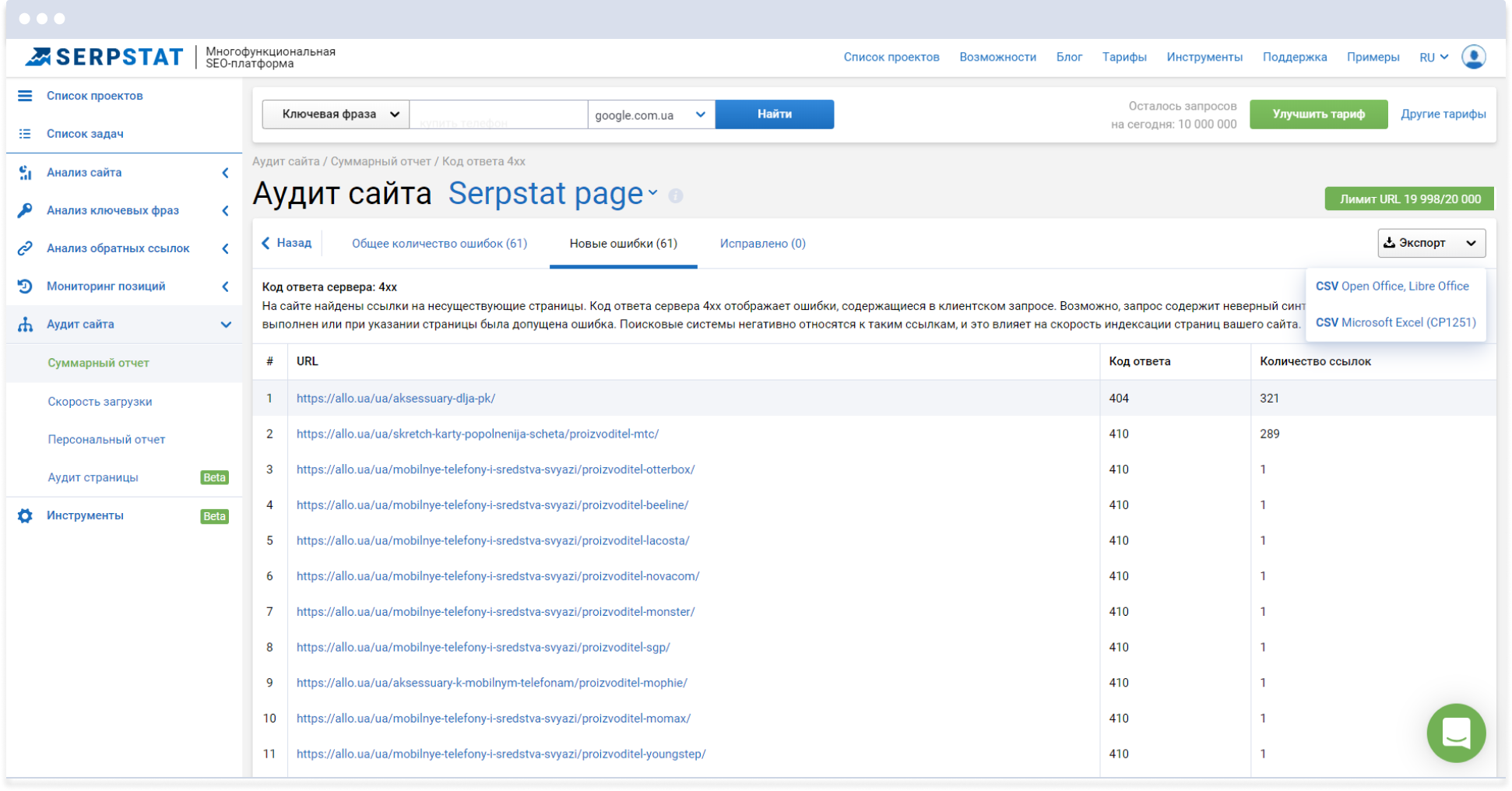Open the google.com.ua search engine dropdown

point(651,114)
